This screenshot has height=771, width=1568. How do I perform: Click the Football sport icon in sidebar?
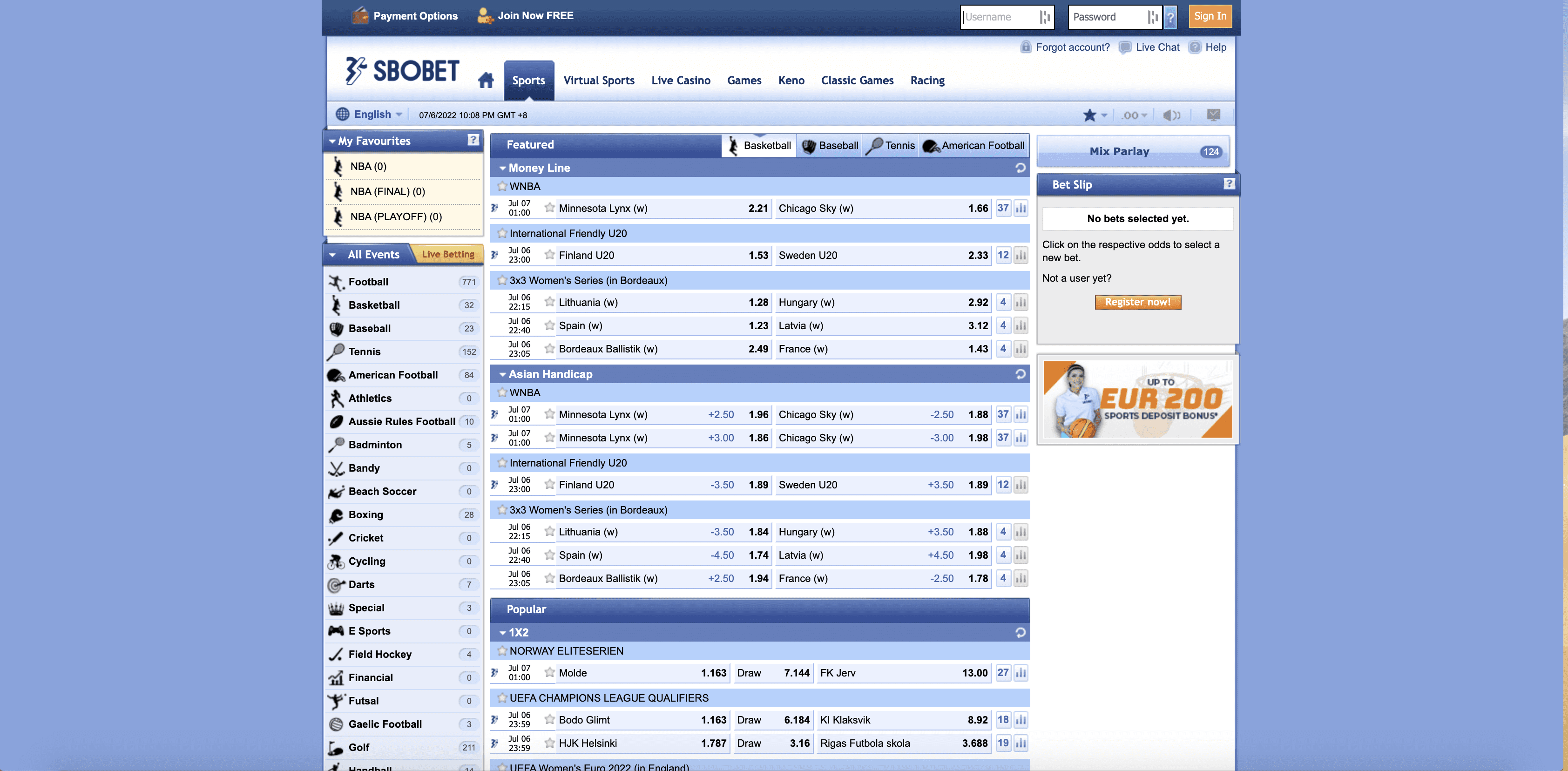[336, 282]
